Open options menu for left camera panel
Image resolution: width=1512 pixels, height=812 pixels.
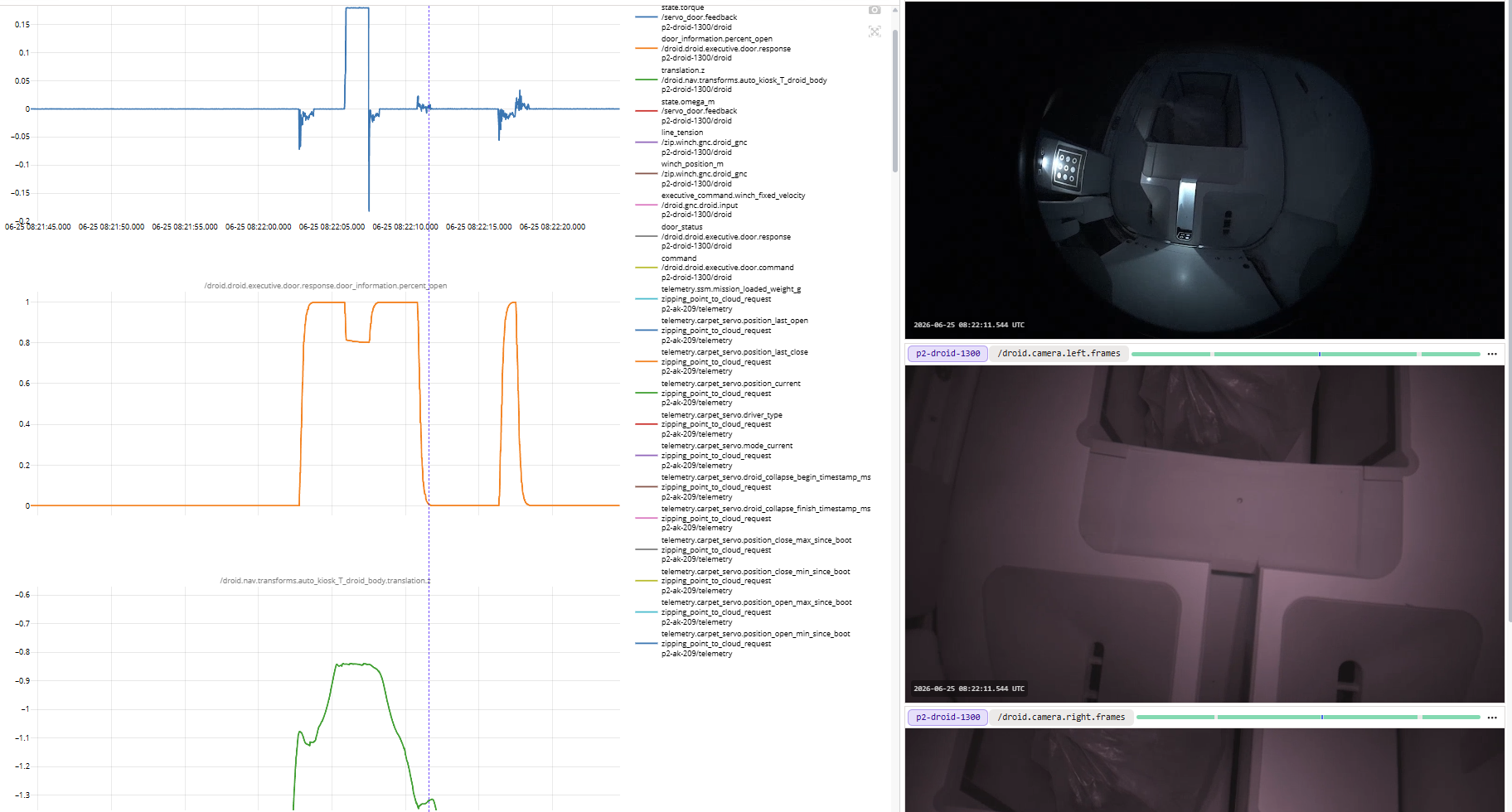(1492, 354)
